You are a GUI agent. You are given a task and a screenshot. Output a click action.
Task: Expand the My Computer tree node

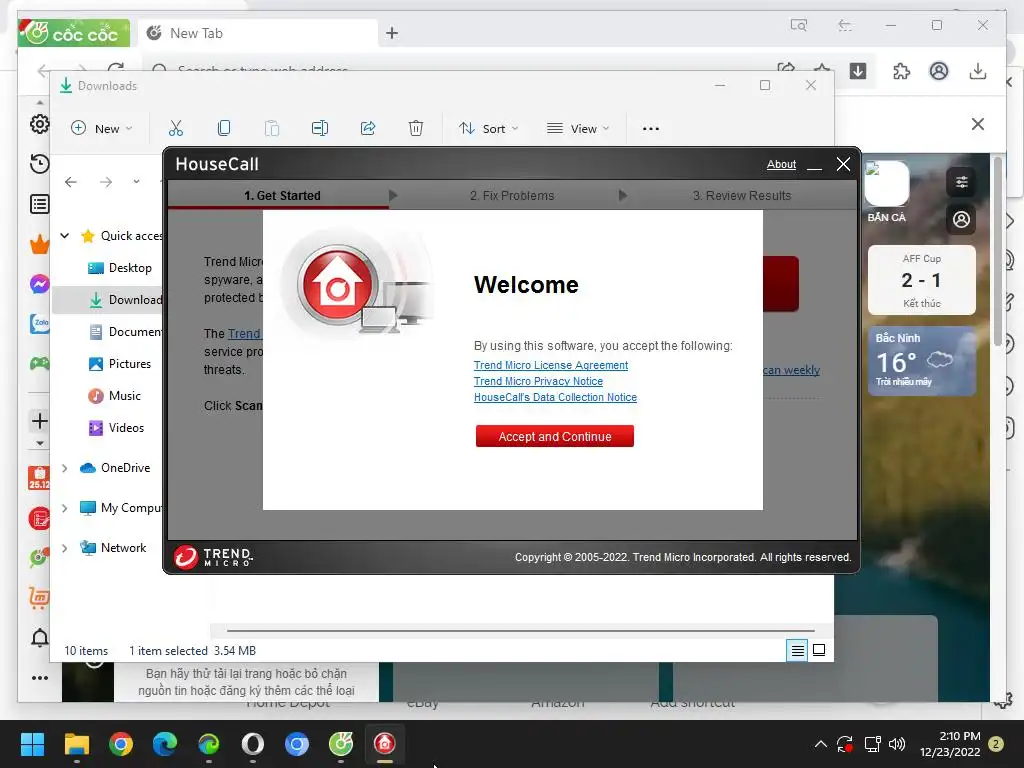tap(65, 508)
